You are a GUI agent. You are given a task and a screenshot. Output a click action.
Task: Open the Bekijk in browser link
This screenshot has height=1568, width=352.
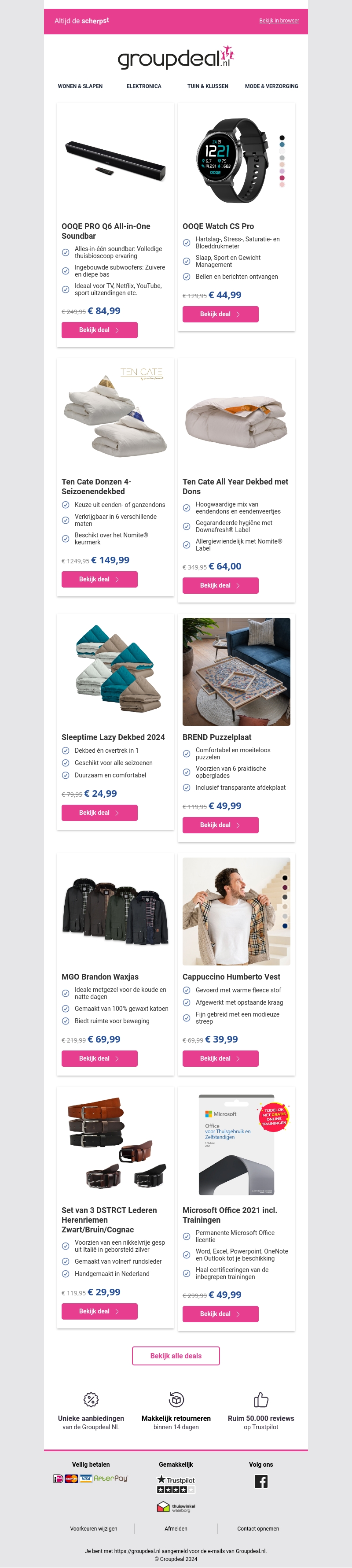coord(279,21)
